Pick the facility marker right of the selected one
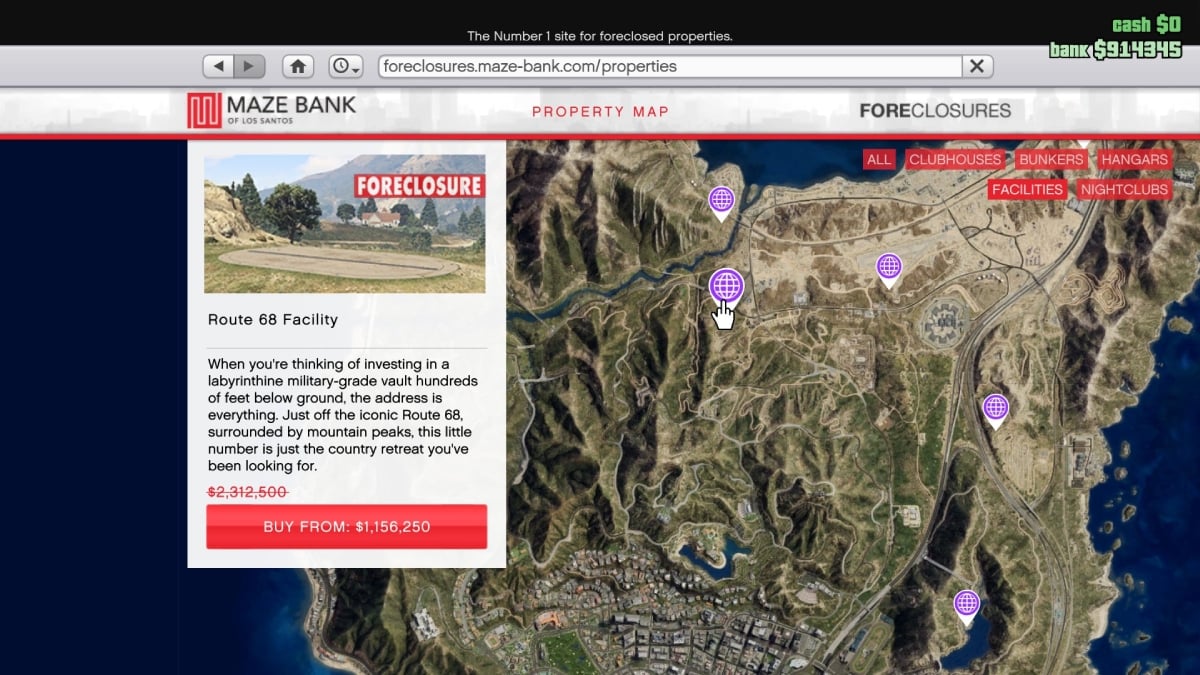 click(x=888, y=267)
